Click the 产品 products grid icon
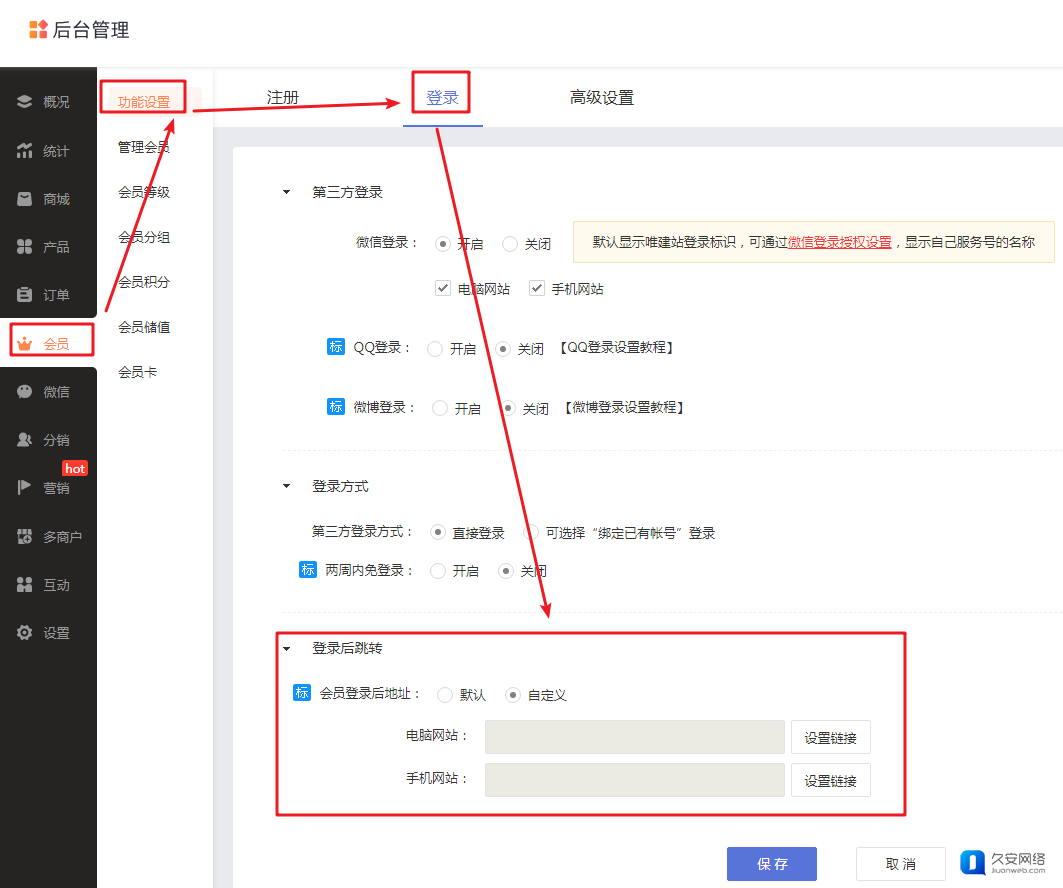This screenshot has height=888, width=1063. [x=25, y=247]
